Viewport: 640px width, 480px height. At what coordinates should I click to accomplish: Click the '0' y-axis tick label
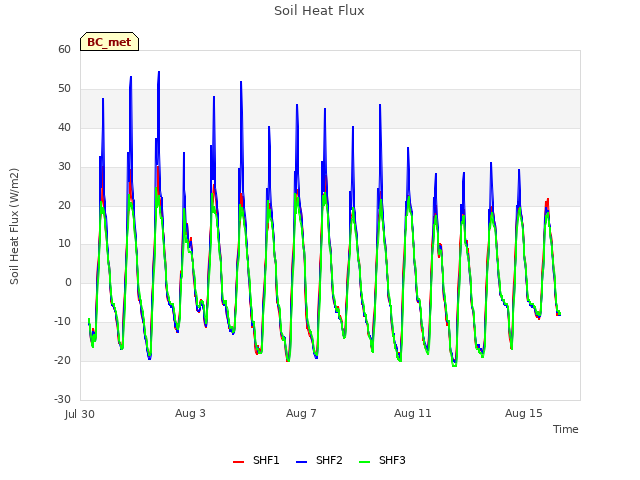click(68, 282)
